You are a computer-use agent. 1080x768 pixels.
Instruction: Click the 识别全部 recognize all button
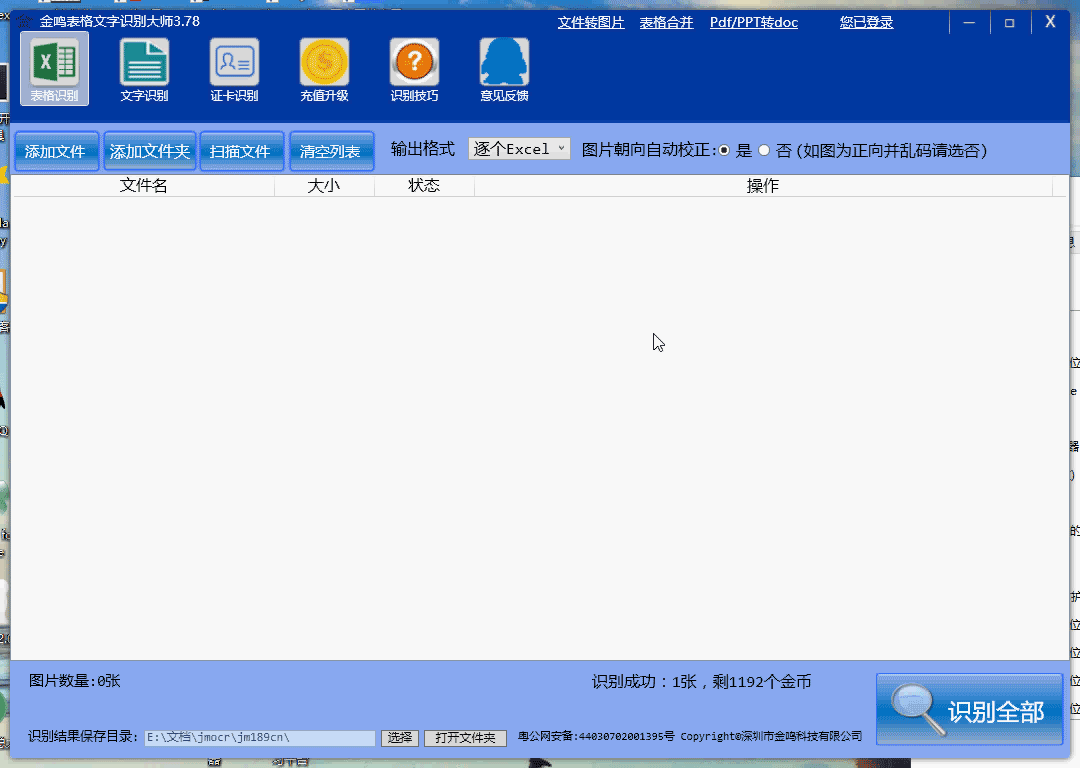(x=970, y=709)
